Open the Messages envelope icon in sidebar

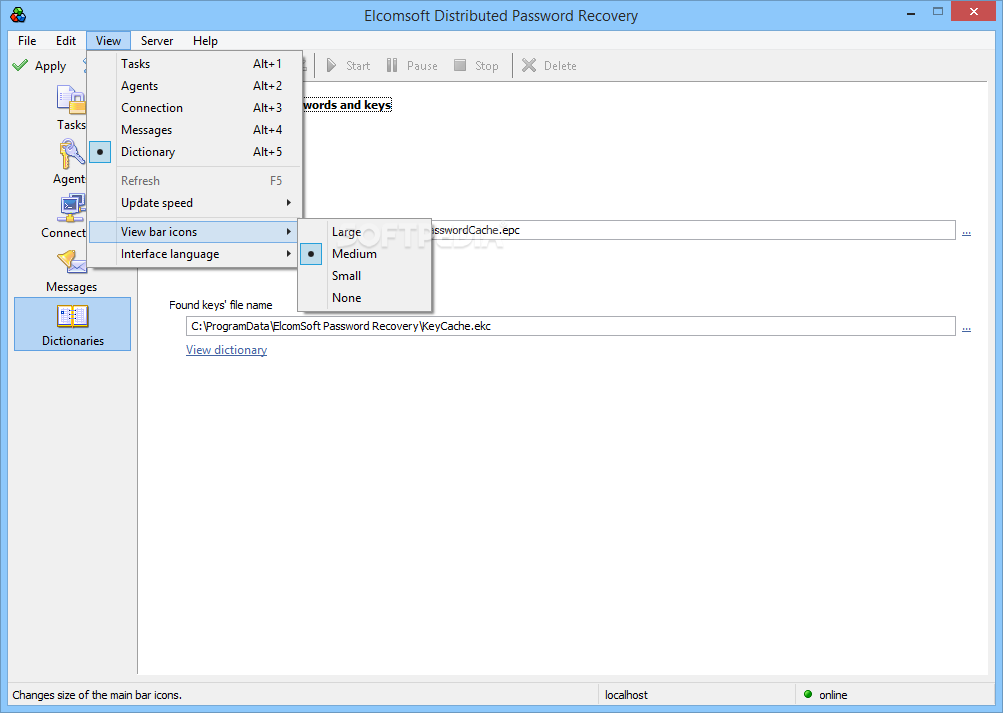pyautogui.click(x=72, y=262)
